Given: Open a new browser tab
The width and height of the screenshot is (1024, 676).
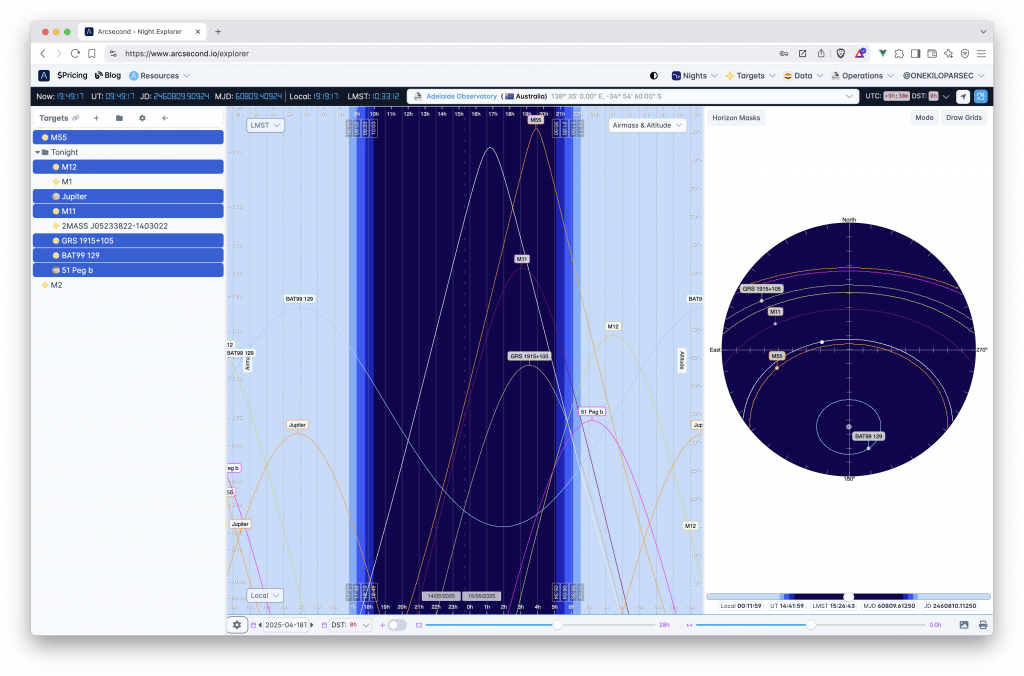Looking at the screenshot, I should 218,31.
